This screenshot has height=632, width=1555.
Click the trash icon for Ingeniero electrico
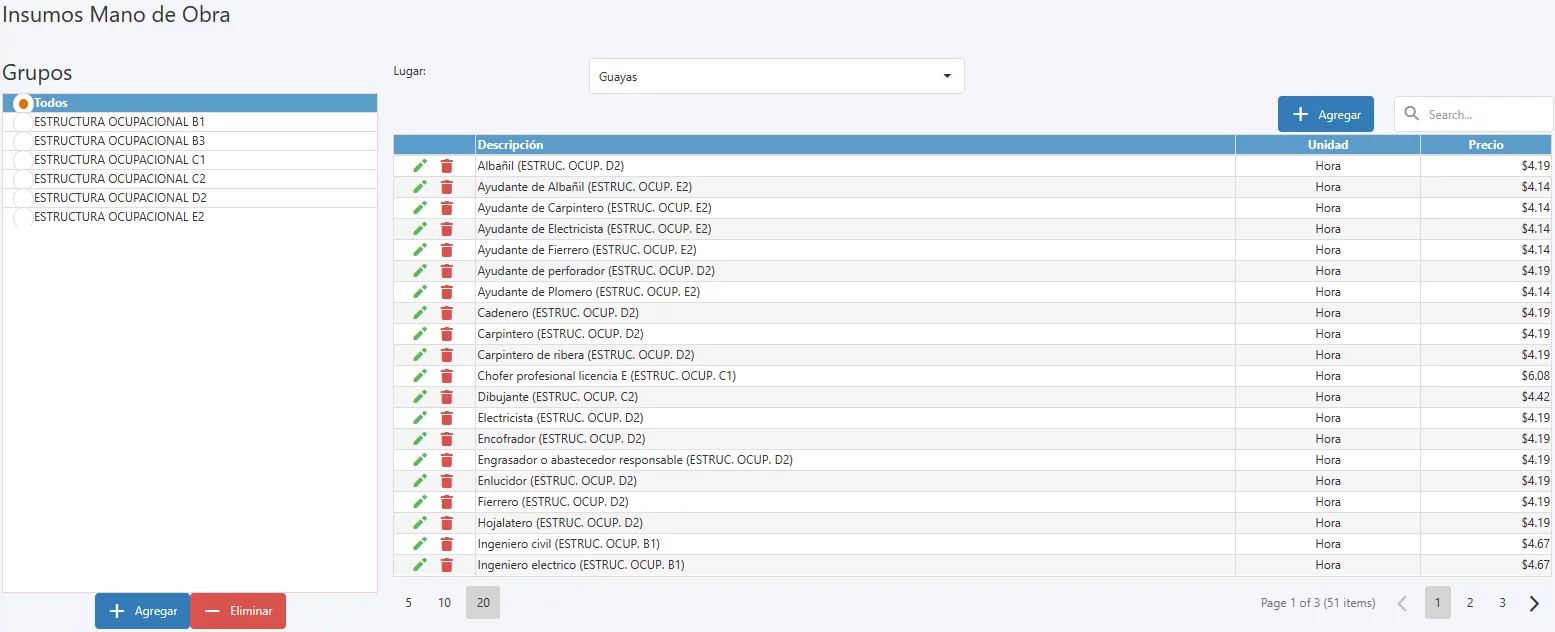447,565
